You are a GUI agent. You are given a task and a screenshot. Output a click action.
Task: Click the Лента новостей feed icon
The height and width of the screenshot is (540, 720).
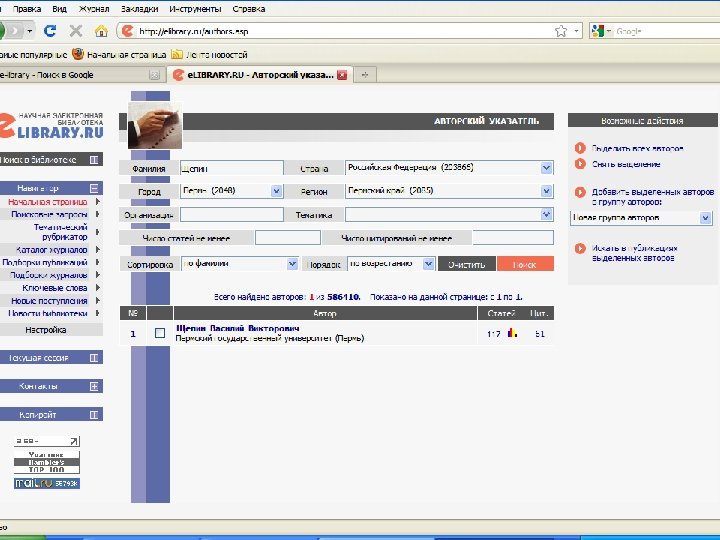click(177, 54)
